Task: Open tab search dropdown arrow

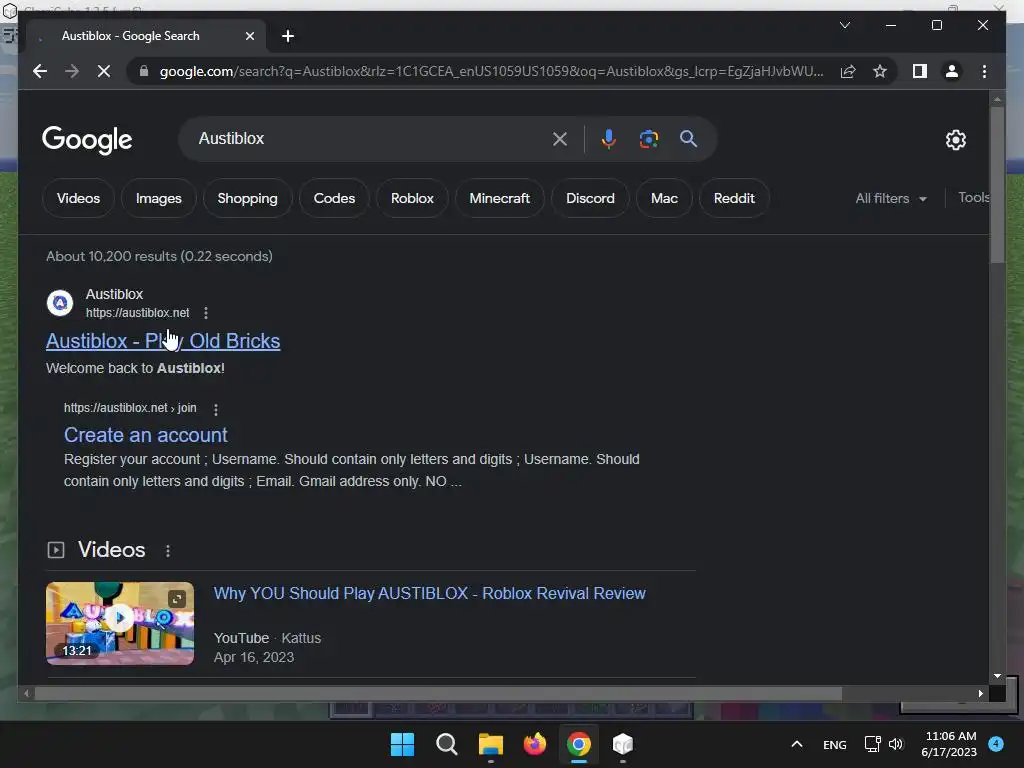Action: click(844, 25)
